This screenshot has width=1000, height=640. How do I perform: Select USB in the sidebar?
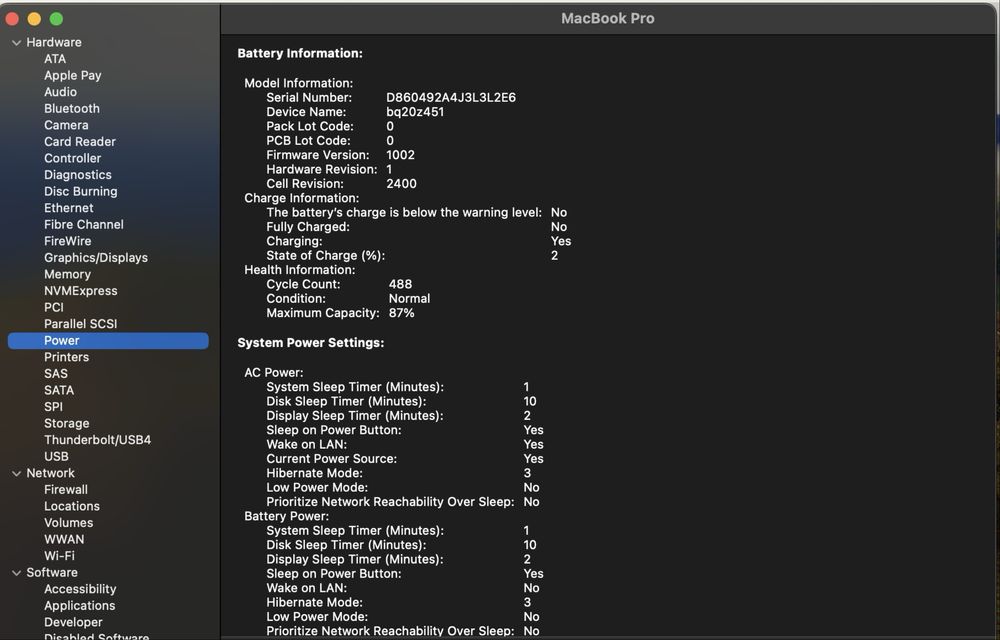[x=56, y=456]
